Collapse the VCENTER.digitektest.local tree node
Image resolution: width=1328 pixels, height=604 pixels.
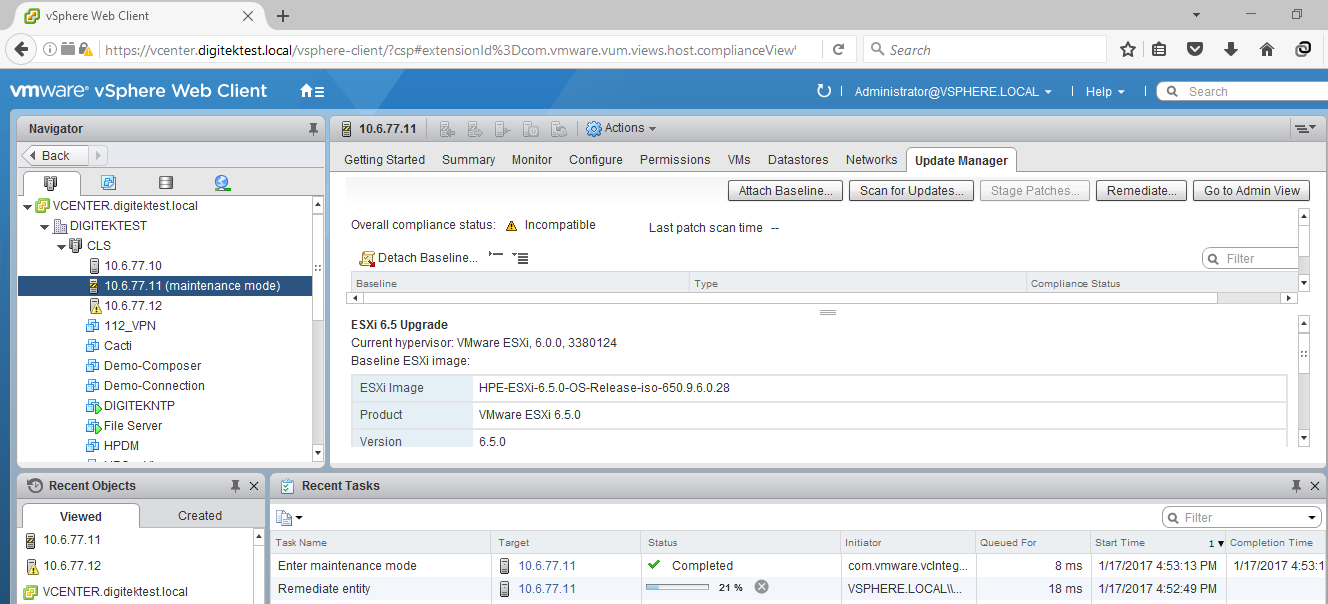26,206
